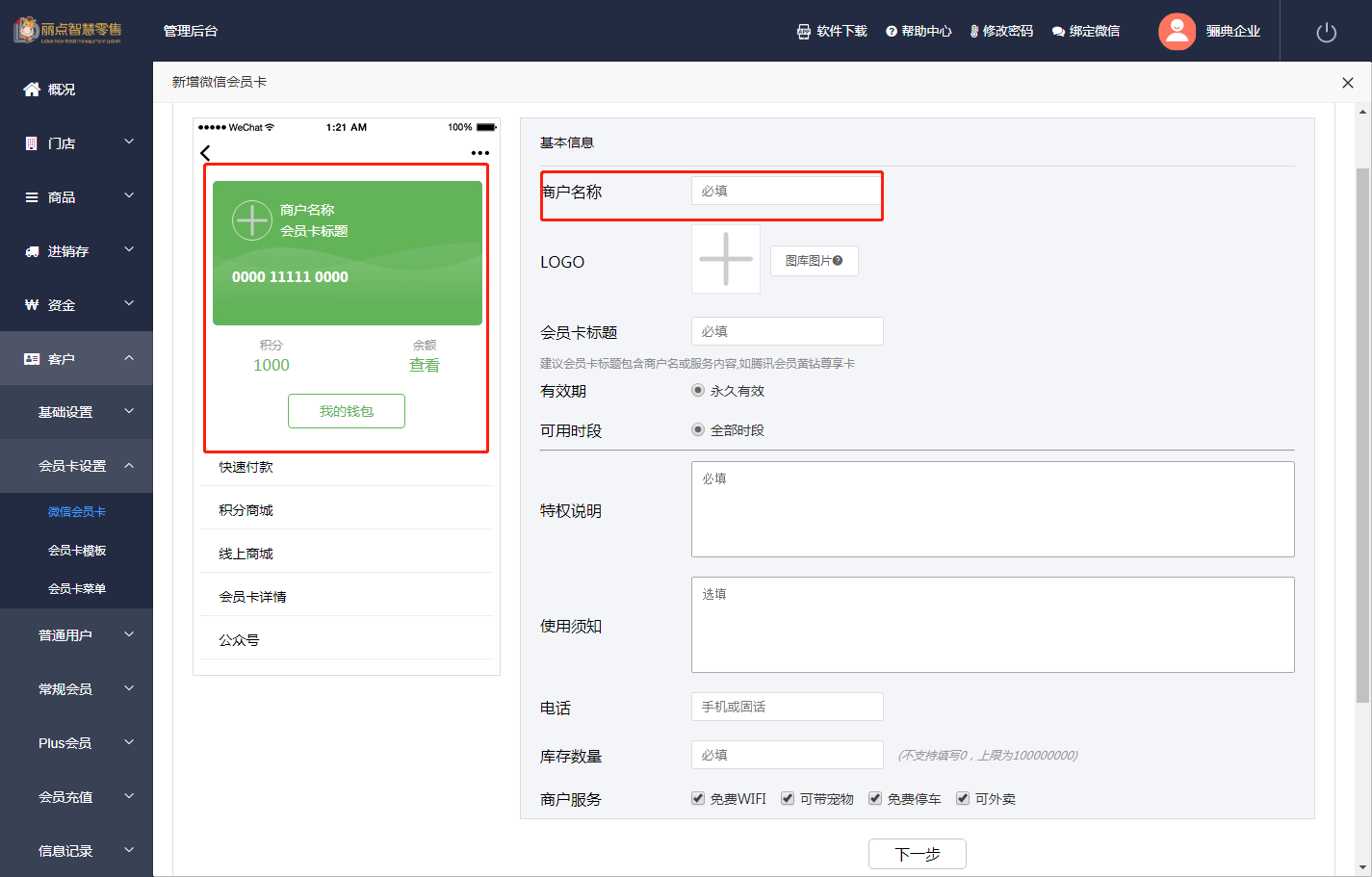Click the 丽点智慧零售 logo

67,30
